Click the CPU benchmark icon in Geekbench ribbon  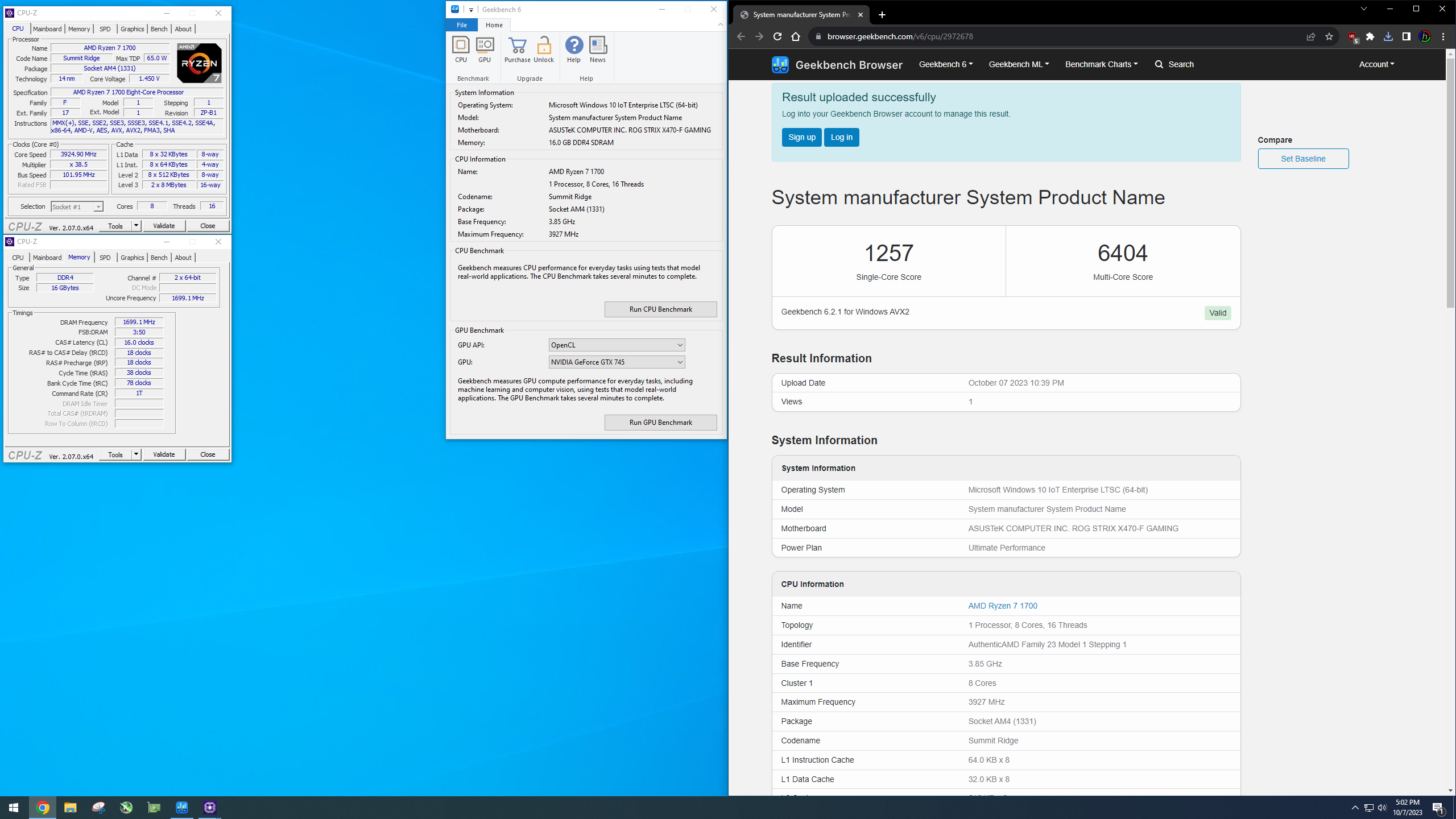tap(461, 49)
